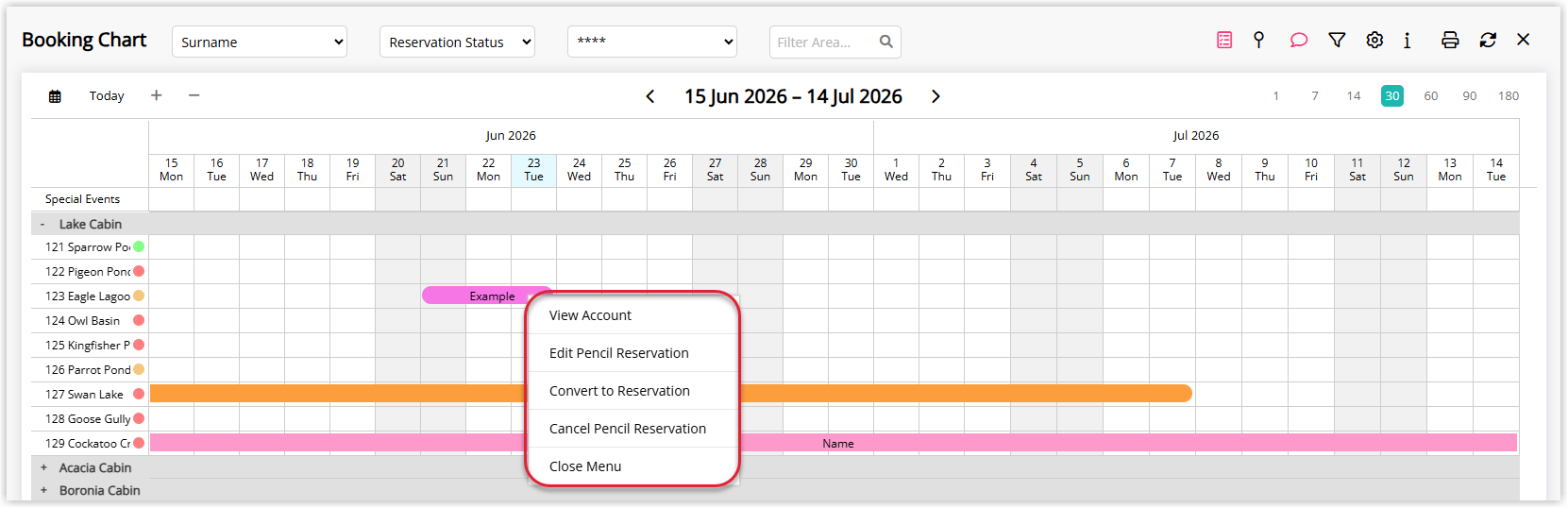Viewport: 1568px width, 508px height.
Task: Set chart view to 60 days
Action: click(1431, 95)
